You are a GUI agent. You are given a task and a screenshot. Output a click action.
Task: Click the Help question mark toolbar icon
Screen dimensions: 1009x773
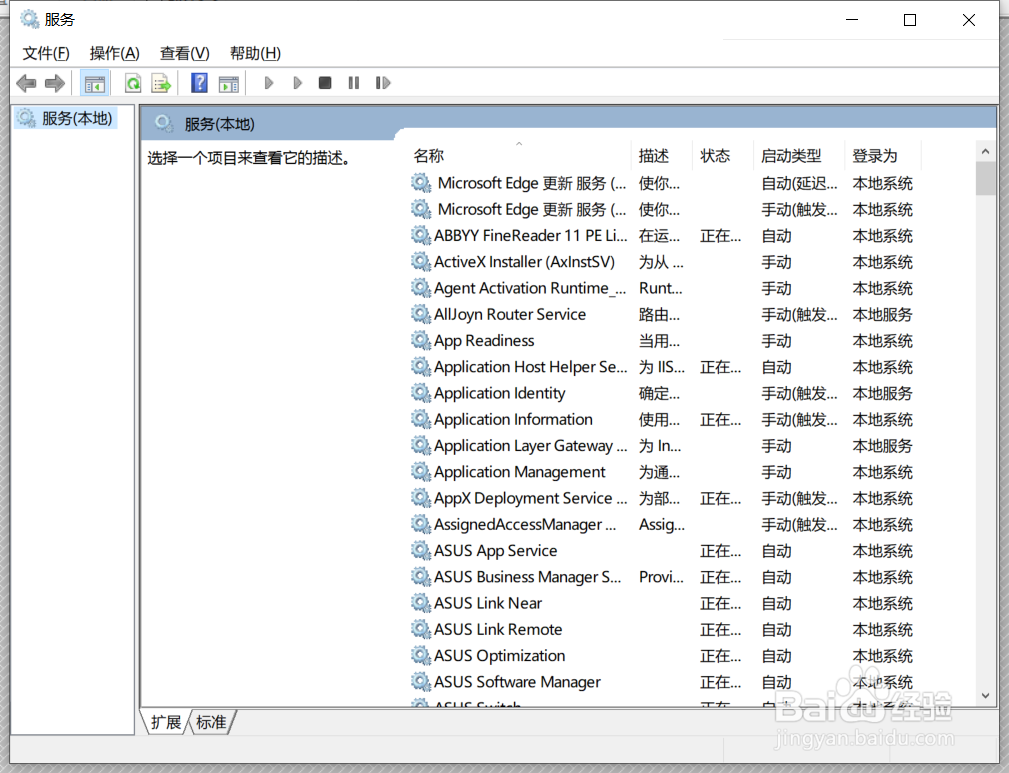(198, 82)
